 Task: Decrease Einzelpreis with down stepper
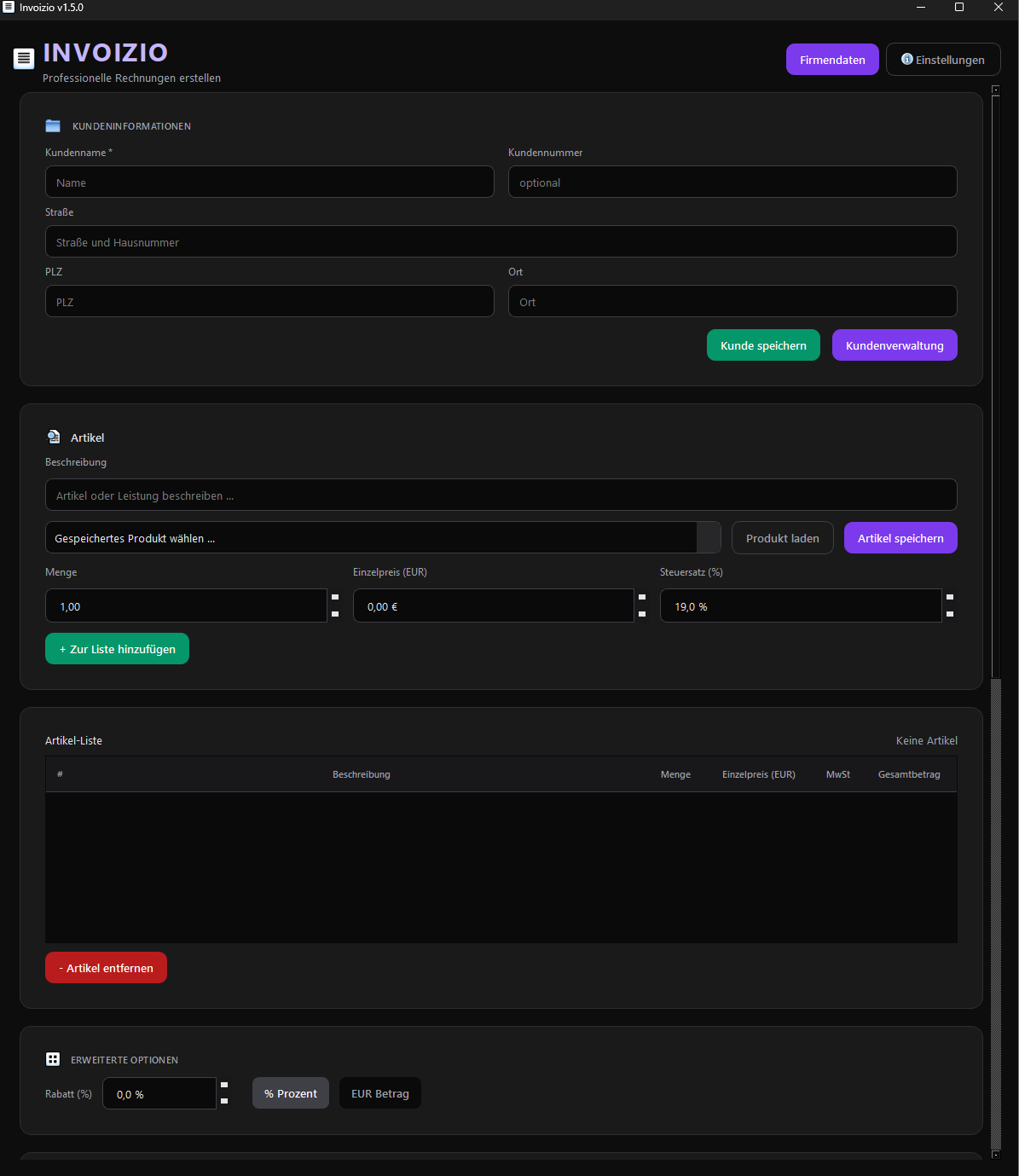point(642,614)
